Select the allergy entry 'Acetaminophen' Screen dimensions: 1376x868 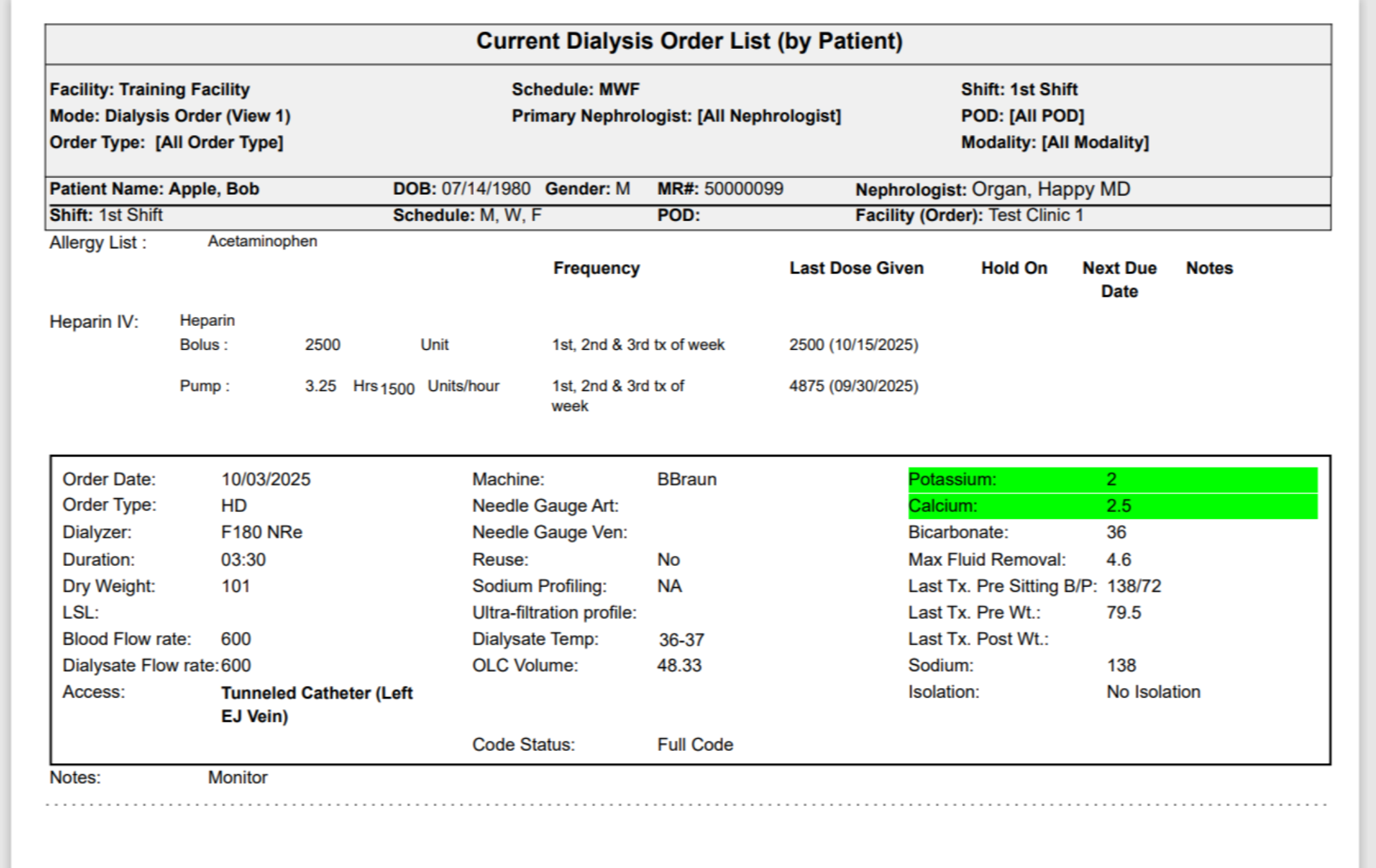262,242
